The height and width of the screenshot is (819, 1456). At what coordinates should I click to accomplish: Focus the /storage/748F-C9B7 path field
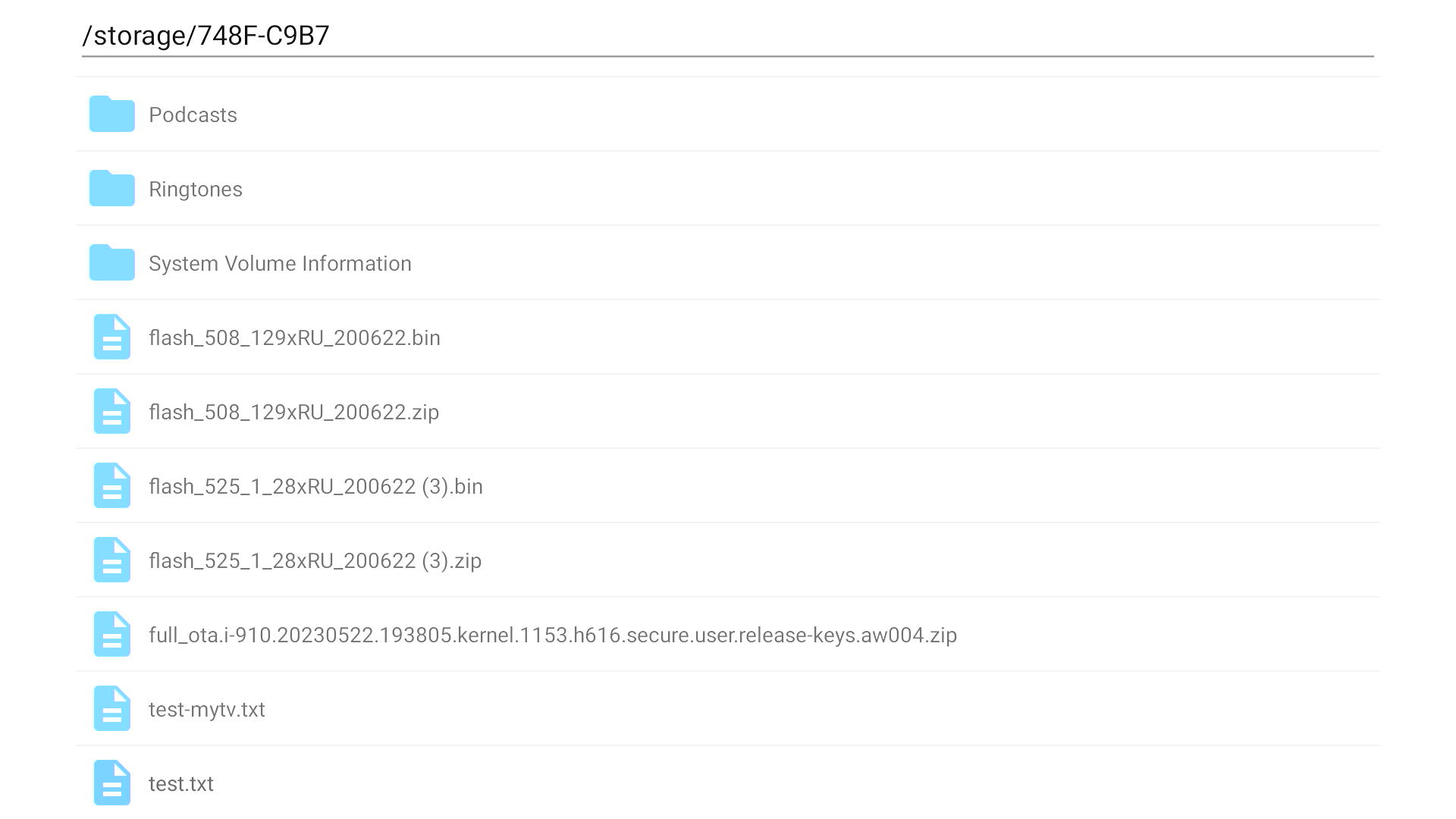[x=728, y=36]
